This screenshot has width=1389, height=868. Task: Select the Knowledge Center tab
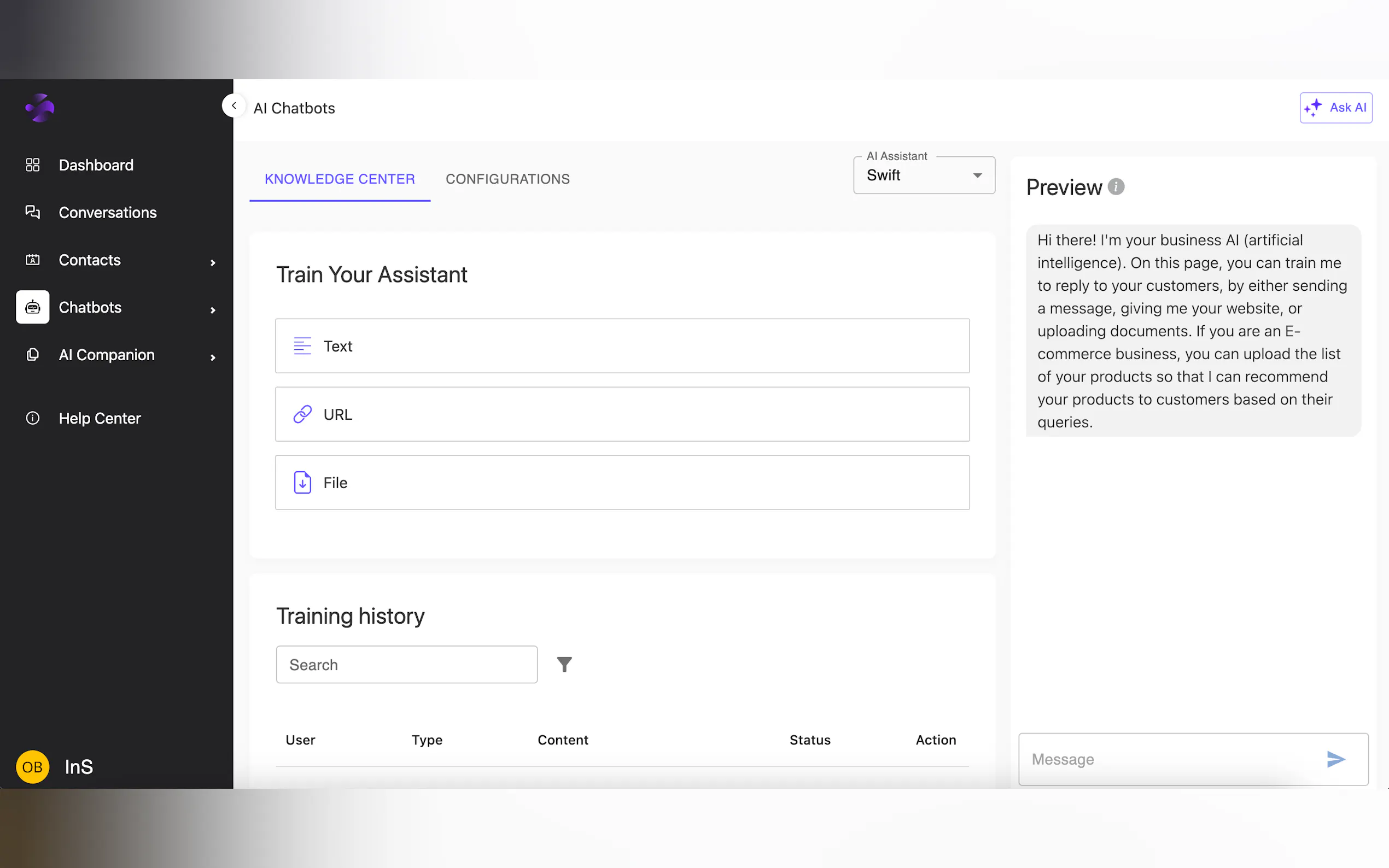[340, 179]
